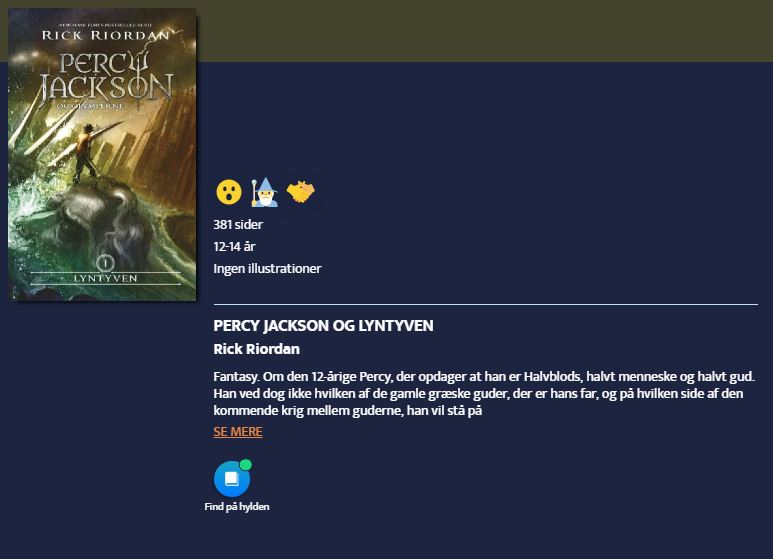Click Rick Riordan name on cover

(105, 35)
